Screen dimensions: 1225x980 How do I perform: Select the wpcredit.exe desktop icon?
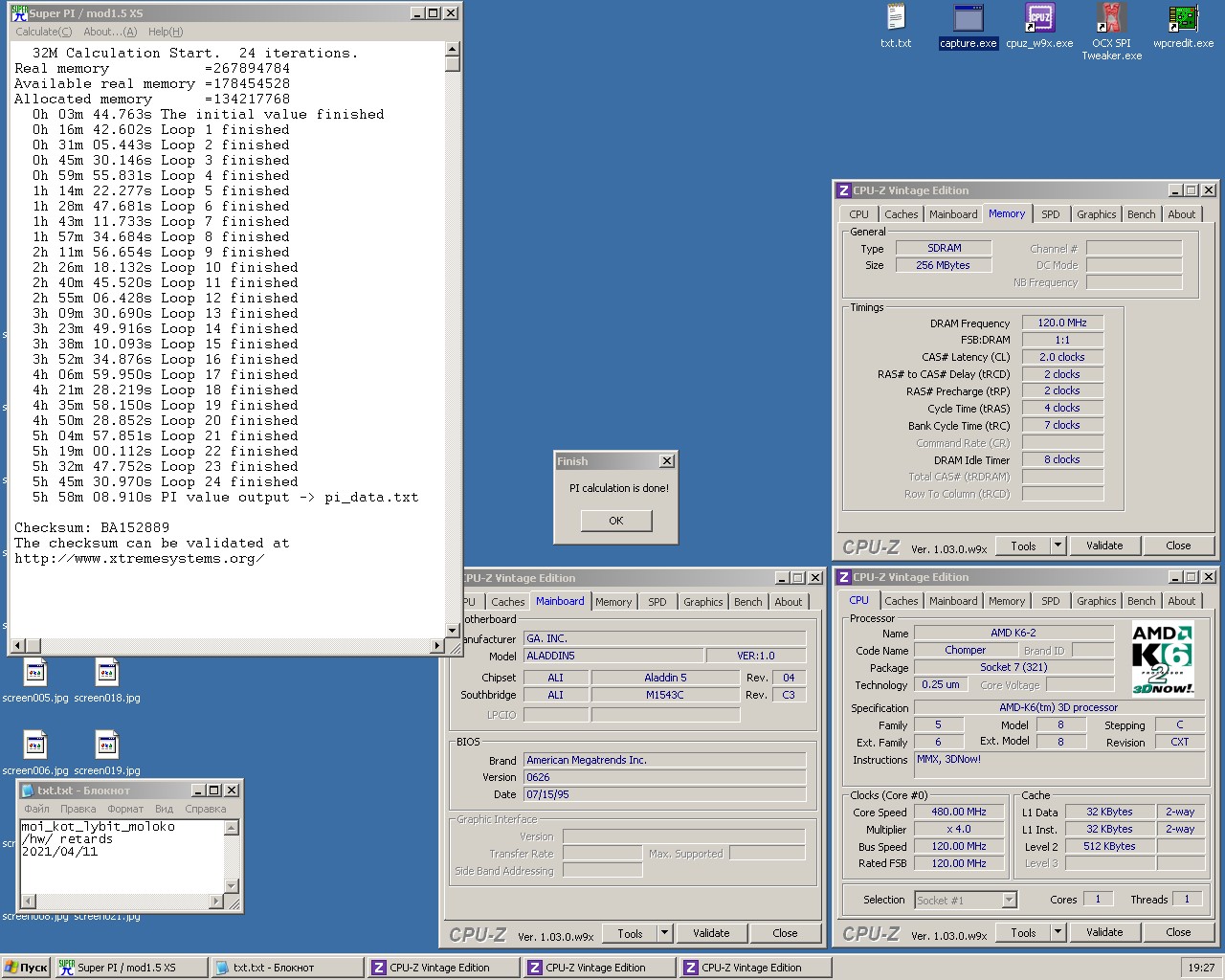tap(1183, 25)
